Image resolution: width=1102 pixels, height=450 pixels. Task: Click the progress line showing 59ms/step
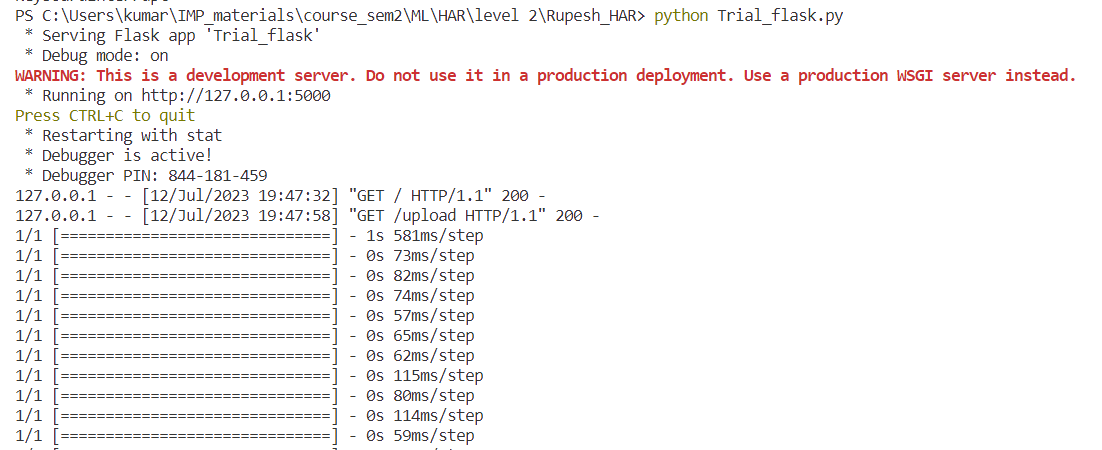(245, 436)
